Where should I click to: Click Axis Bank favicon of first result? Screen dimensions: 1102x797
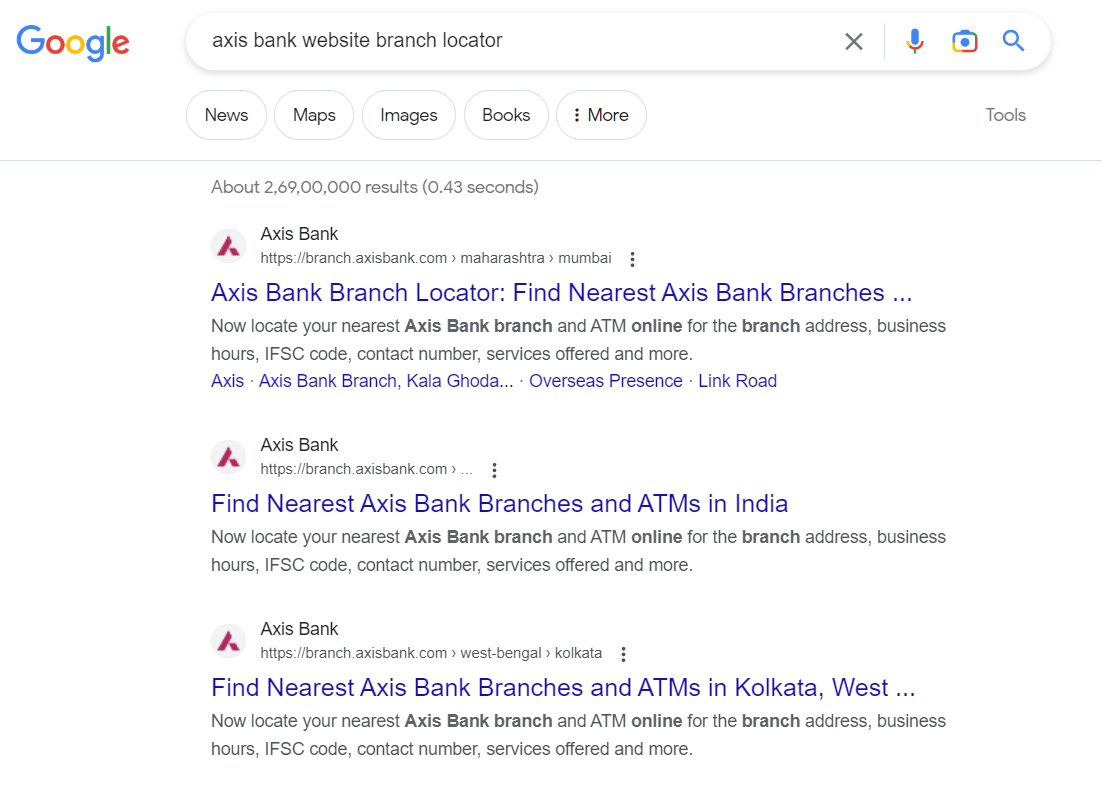pos(228,246)
